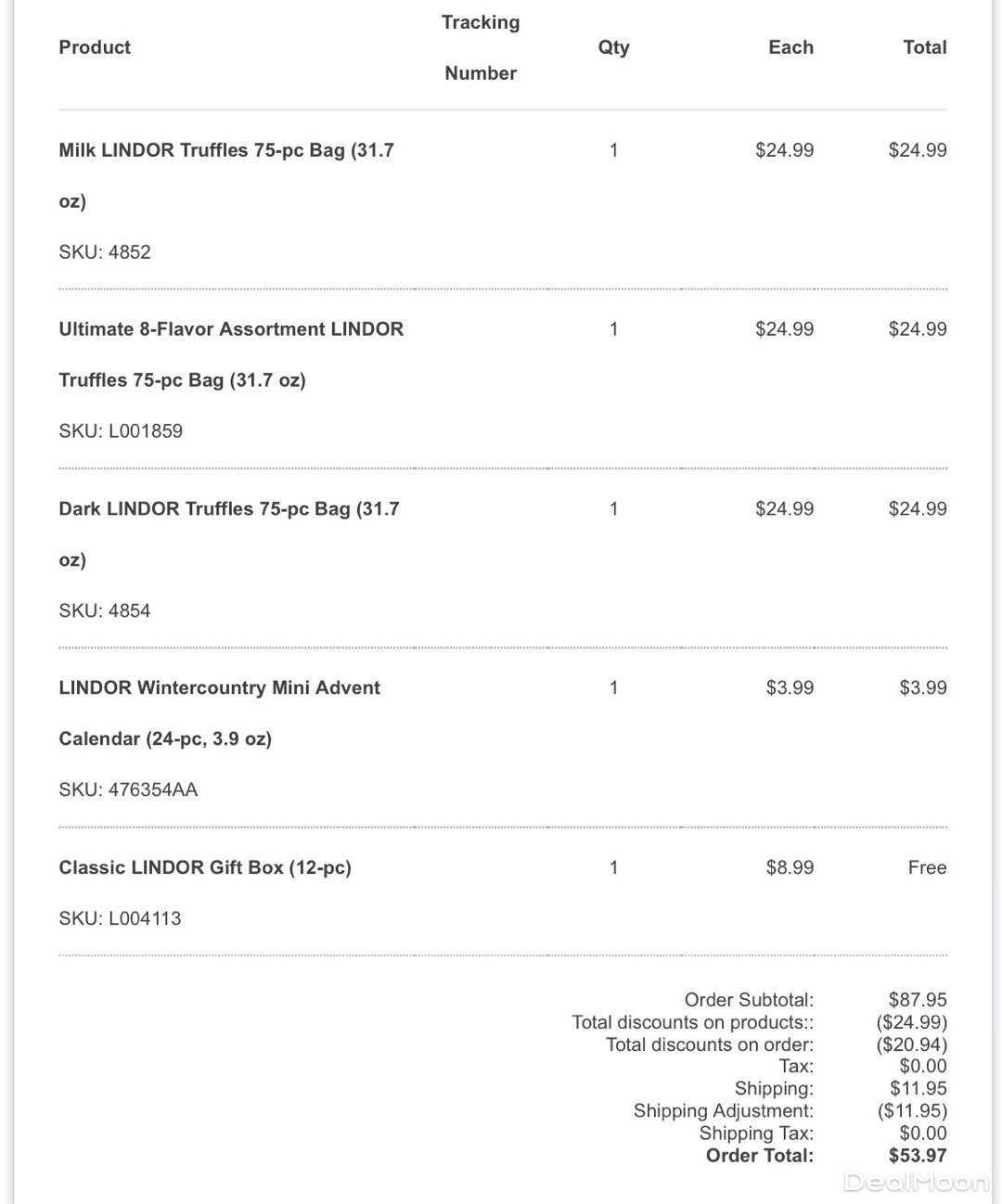Click the Total discounts on order label
Image resolution: width=1002 pixels, height=1204 pixels.
coord(709,1044)
